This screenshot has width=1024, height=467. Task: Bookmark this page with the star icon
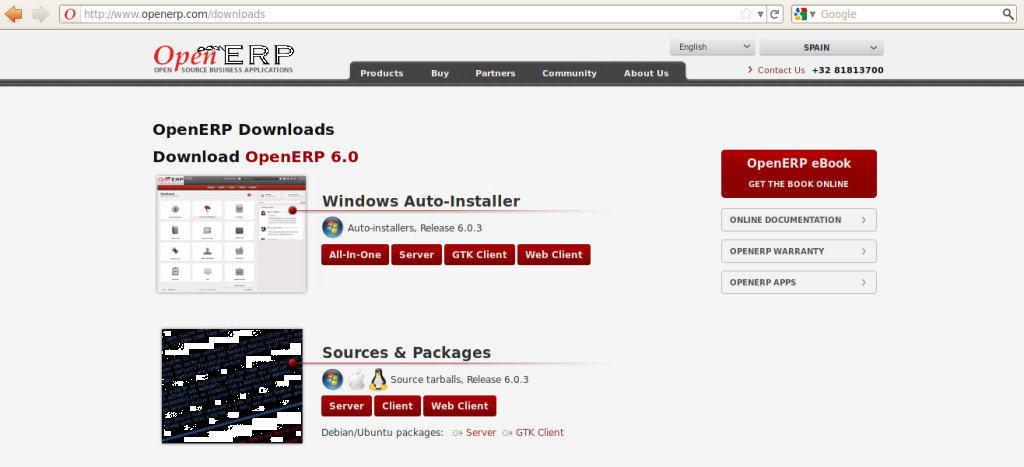coord(746,14)
